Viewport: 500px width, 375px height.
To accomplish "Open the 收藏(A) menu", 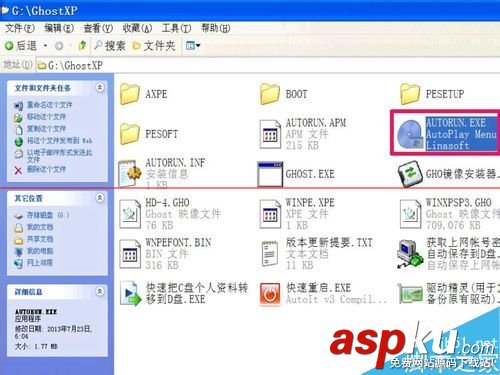I will point(137,28).
